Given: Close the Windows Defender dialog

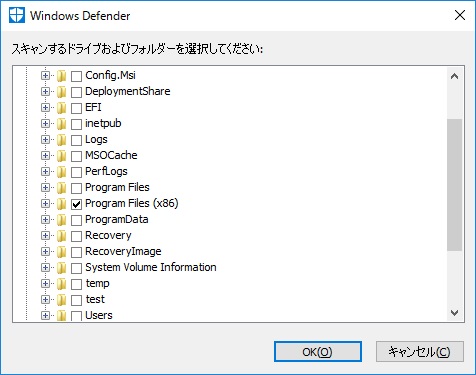Looking at the screenshot, I should (460, 15).
